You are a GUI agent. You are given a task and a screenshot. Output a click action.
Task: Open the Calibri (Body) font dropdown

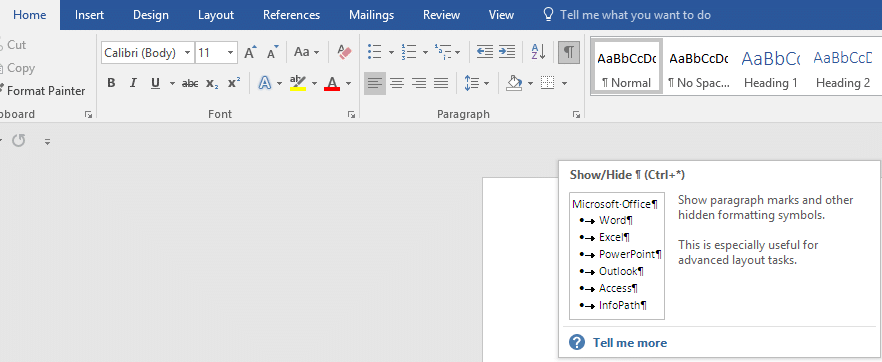point(148,53)
